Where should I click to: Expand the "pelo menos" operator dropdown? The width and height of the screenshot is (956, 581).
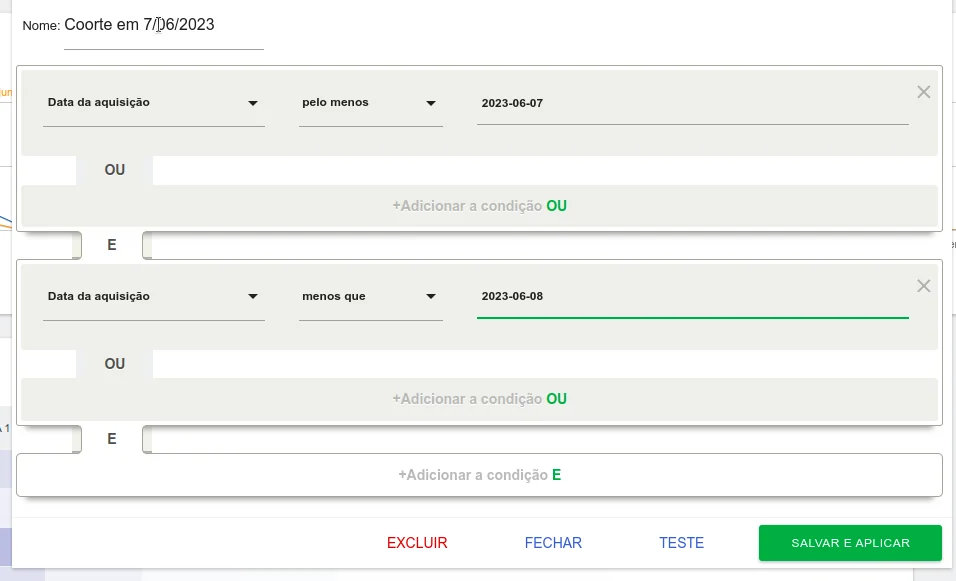(x=370, y=103)
